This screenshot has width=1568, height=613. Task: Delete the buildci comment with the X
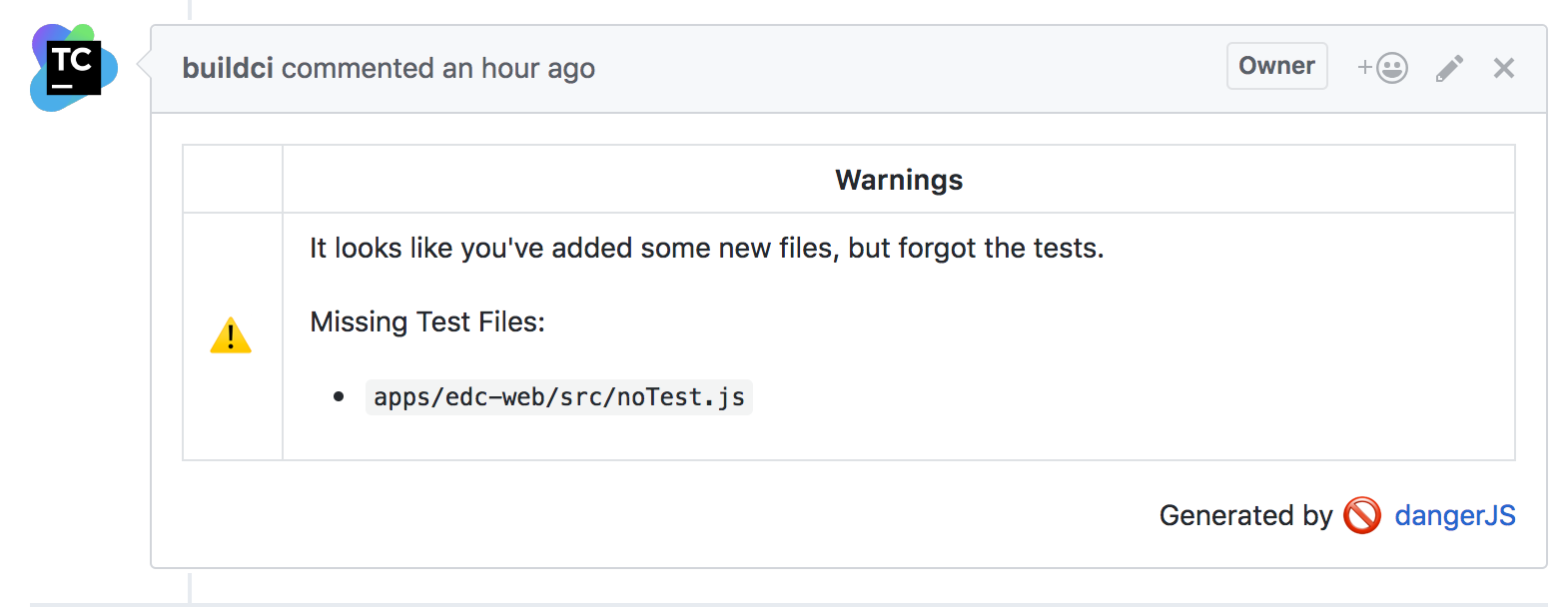[x=1504, y=68]
